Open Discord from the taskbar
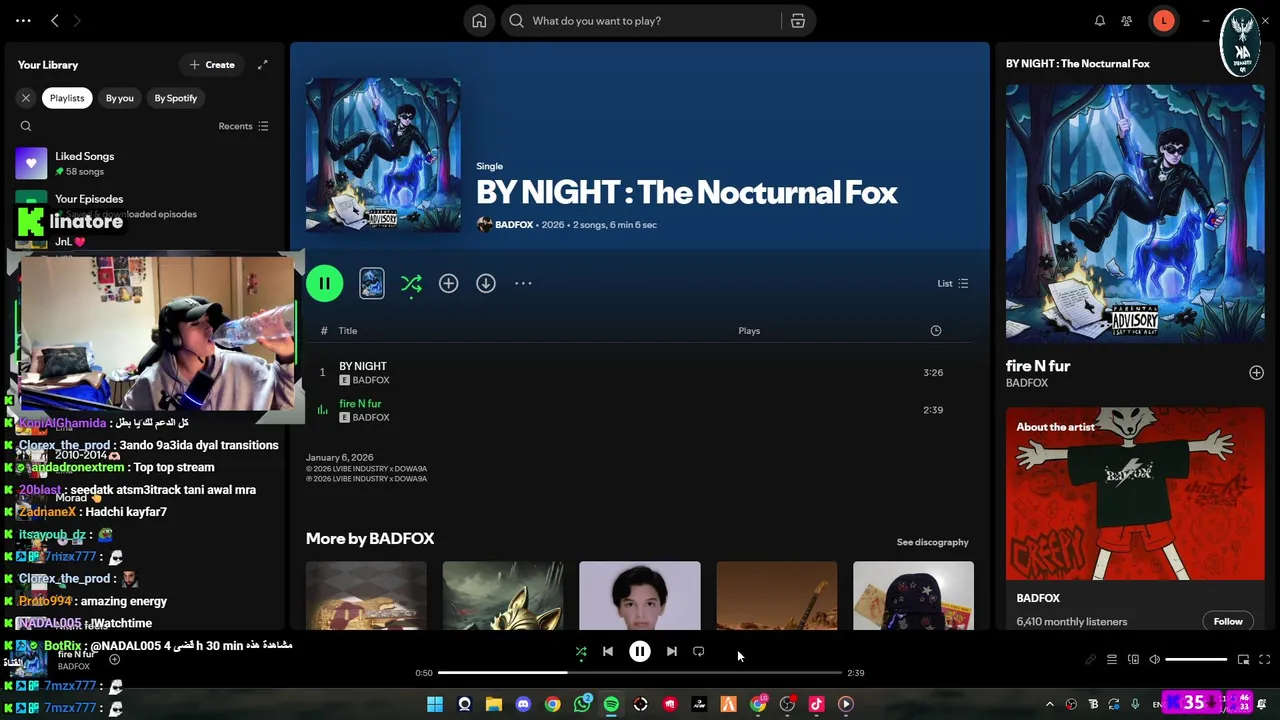Screen dimensions: 1280x720 point(523,705)
